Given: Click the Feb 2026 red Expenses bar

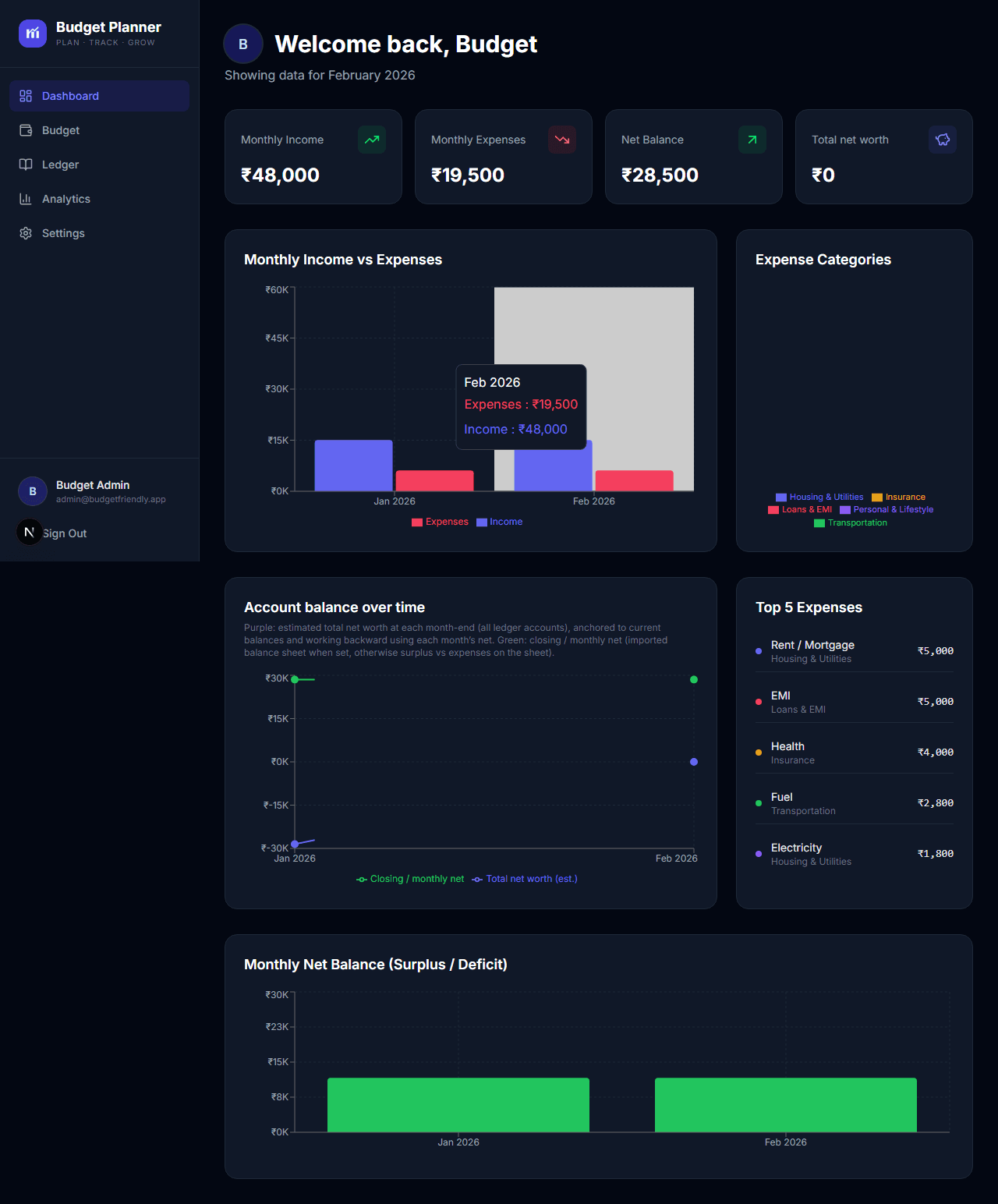Looking at the screenshot, I should [634, 480].
